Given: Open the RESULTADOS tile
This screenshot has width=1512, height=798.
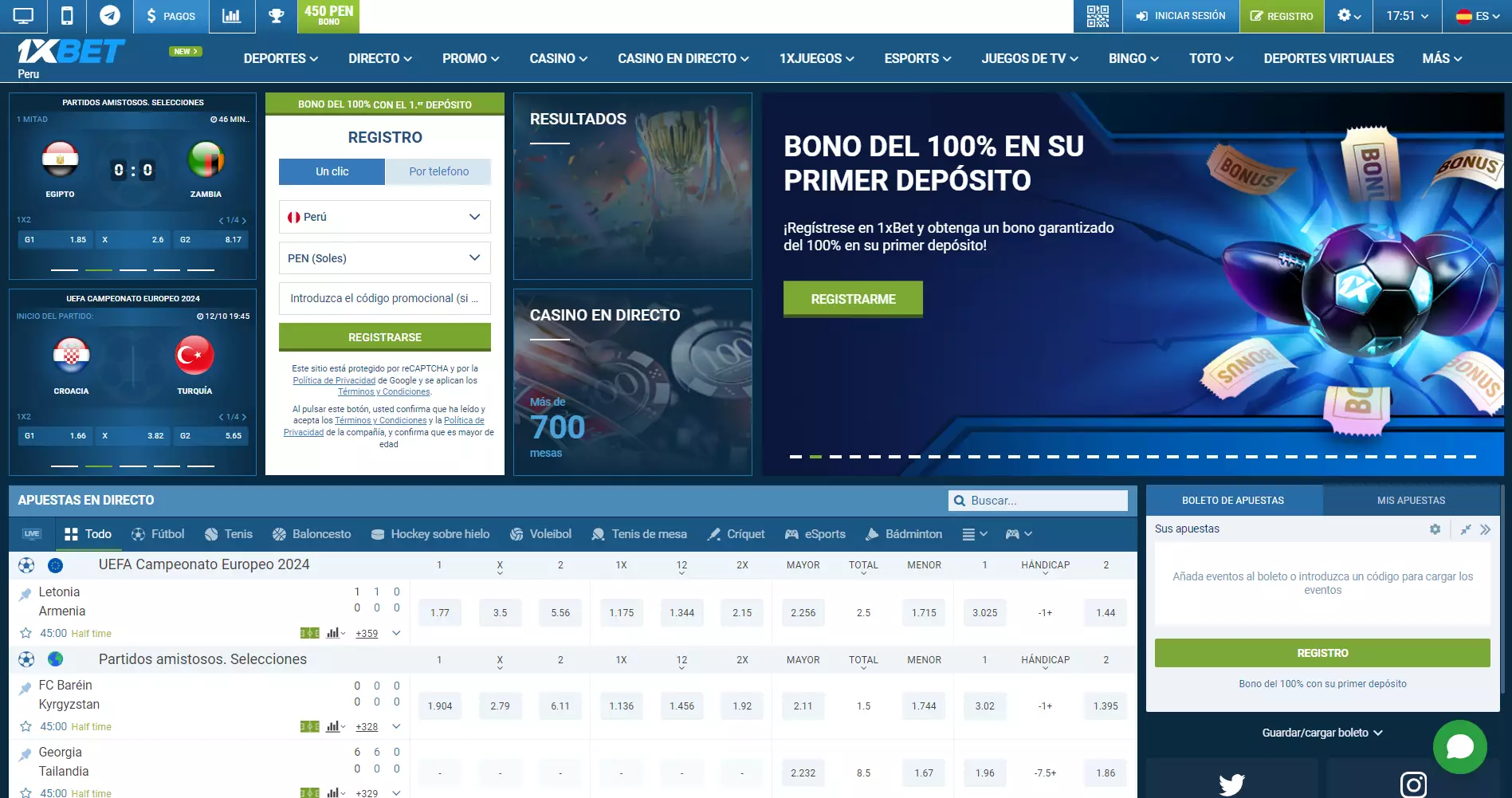Looking at the screenshot, I should pos(633,186).
